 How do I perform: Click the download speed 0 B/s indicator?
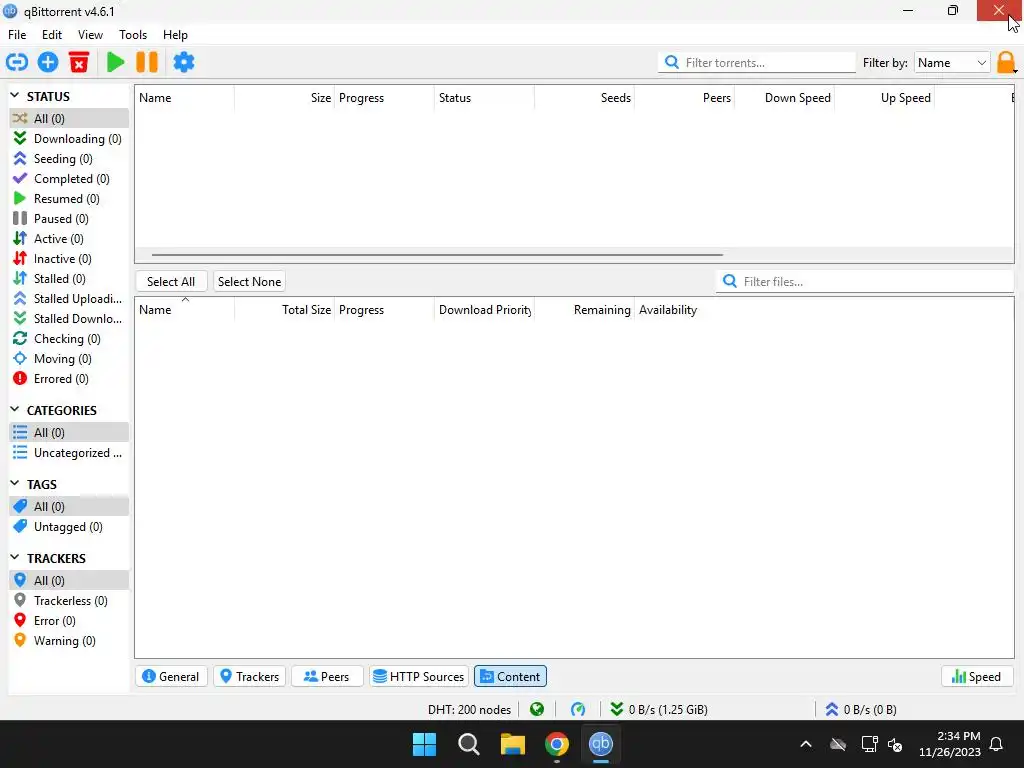(x=659, y=709)
